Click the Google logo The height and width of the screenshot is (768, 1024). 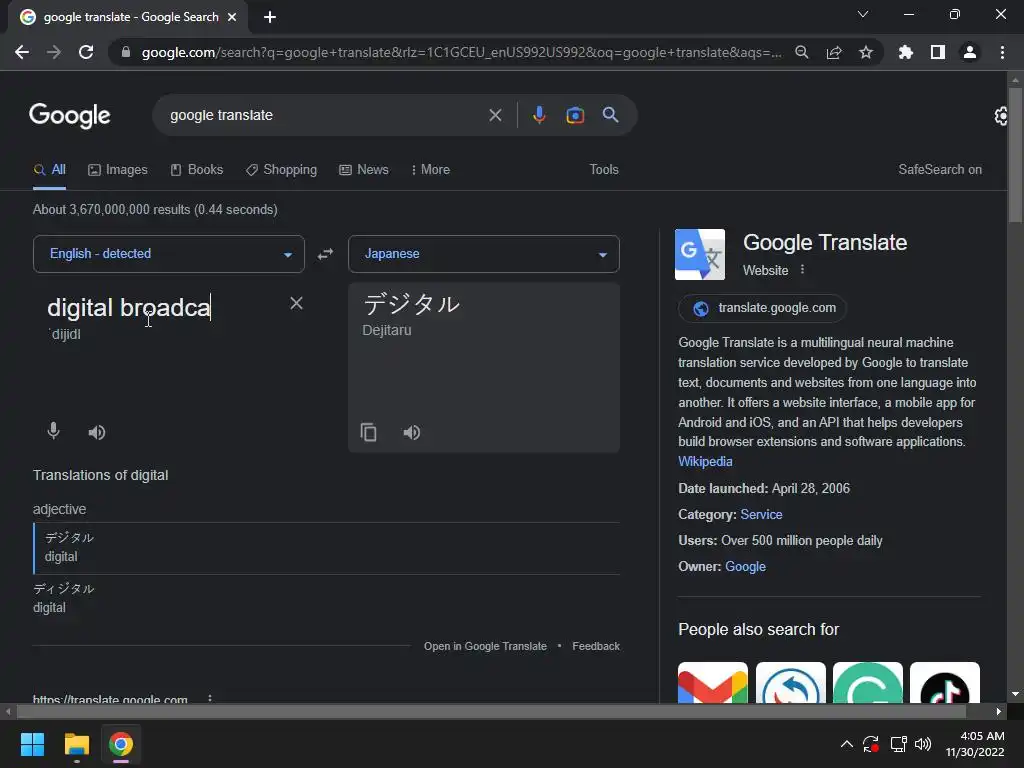70,116
